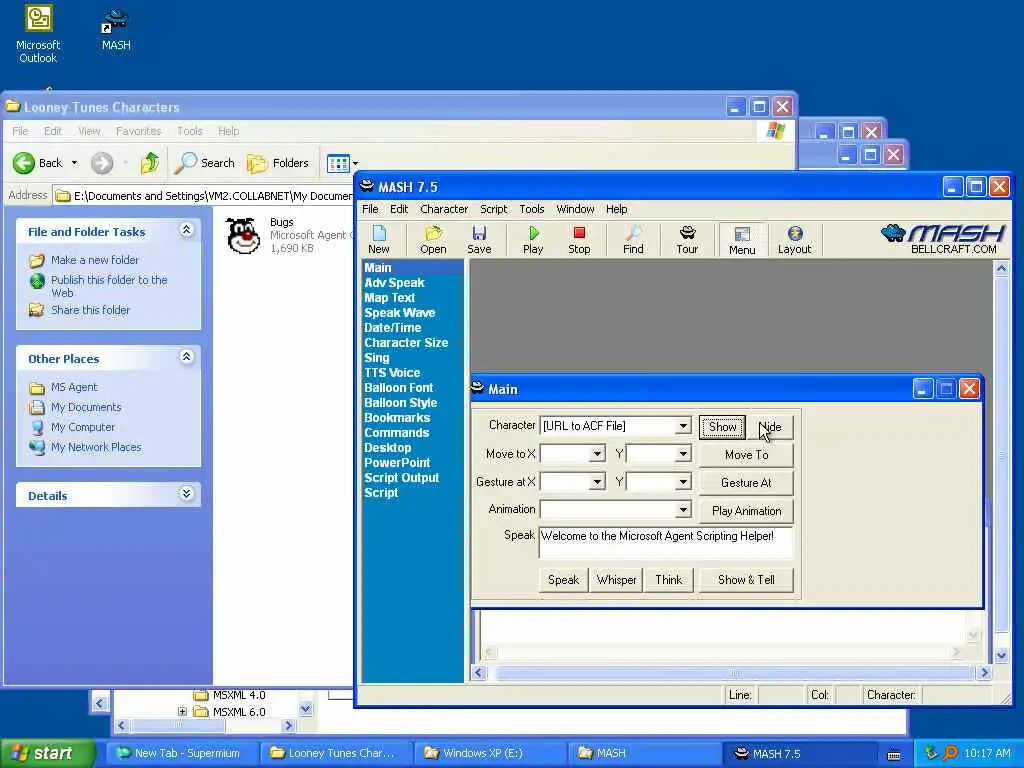This screenshot has width=1024, height=768.
Task: Open the Tools menu in MASH
Action: pyautogui.click(x=532, y=209)
